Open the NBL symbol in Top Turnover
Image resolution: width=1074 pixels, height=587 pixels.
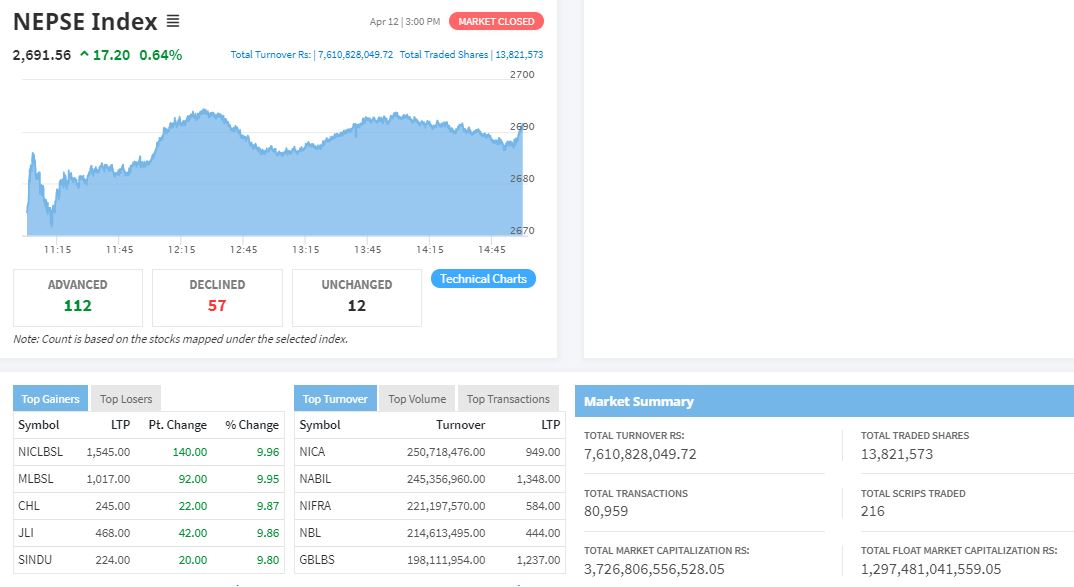(310, 532)
